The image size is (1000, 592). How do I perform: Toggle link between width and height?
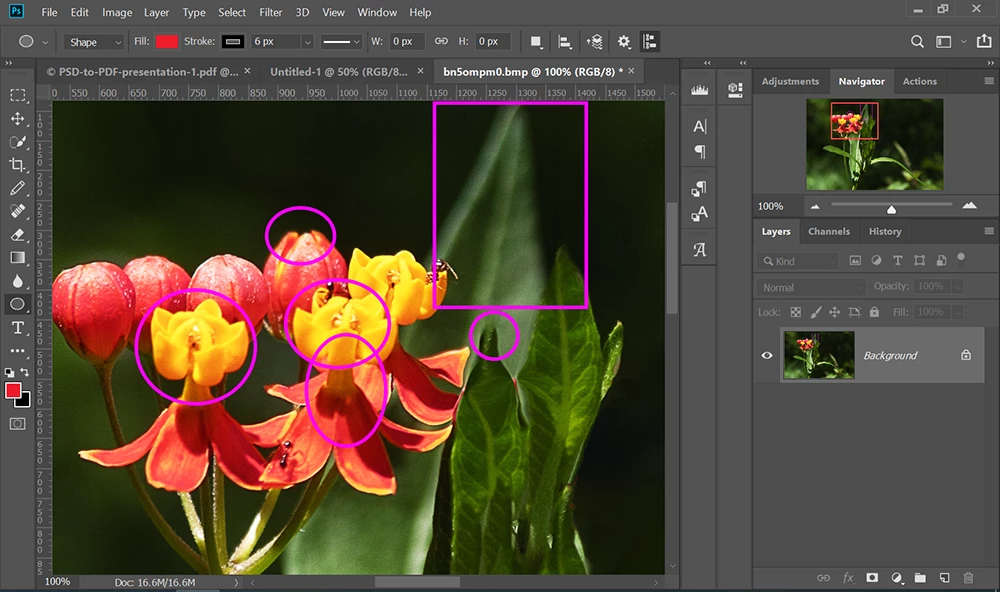441,42
